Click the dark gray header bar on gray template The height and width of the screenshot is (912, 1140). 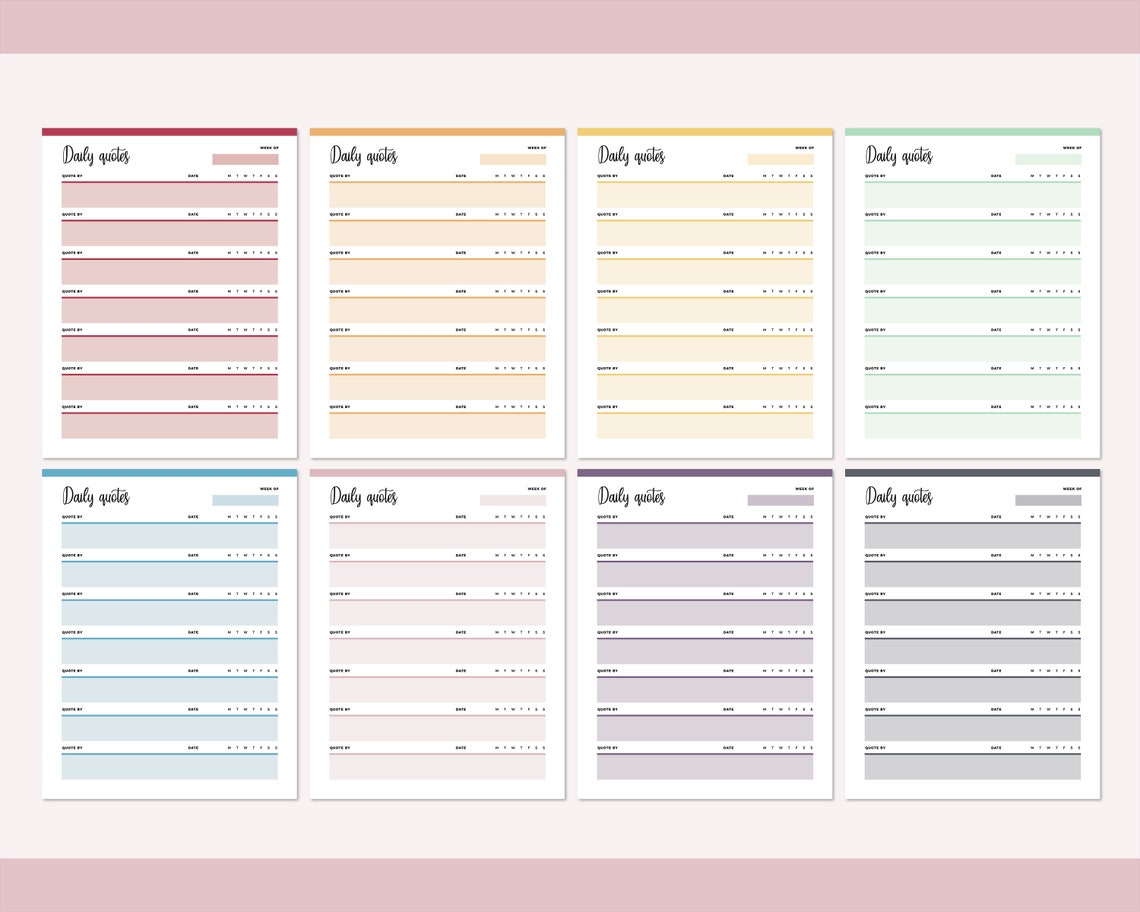pyautogui.click(x=972, y=471)
